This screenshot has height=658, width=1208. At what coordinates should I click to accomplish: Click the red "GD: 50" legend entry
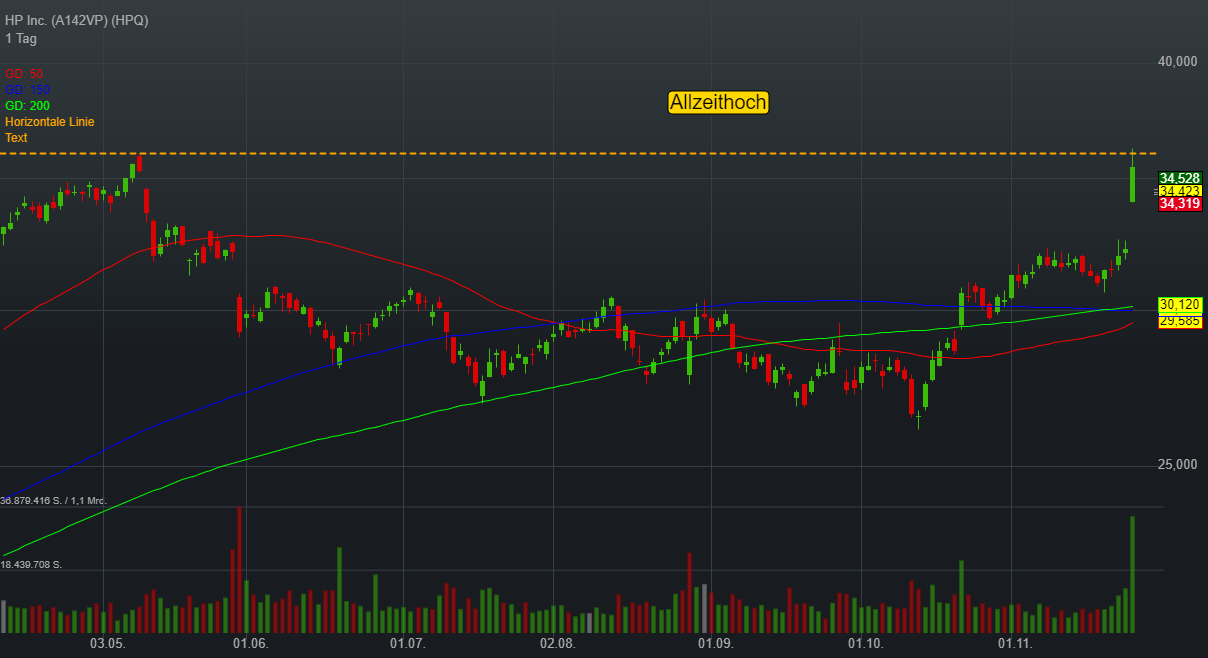[x=24, y=74]
